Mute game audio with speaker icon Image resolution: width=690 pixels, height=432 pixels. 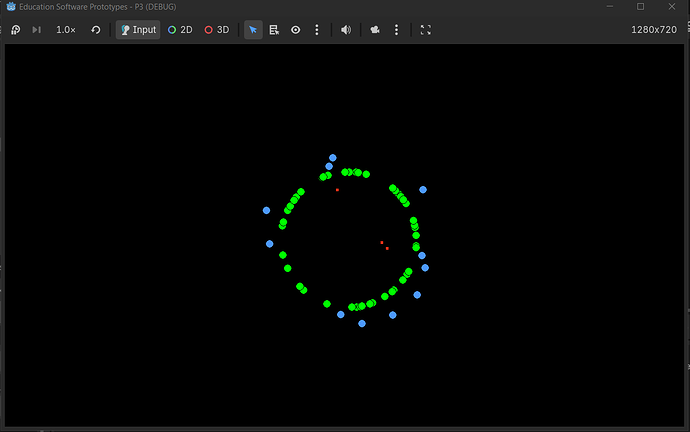click(x=346, y=30)
